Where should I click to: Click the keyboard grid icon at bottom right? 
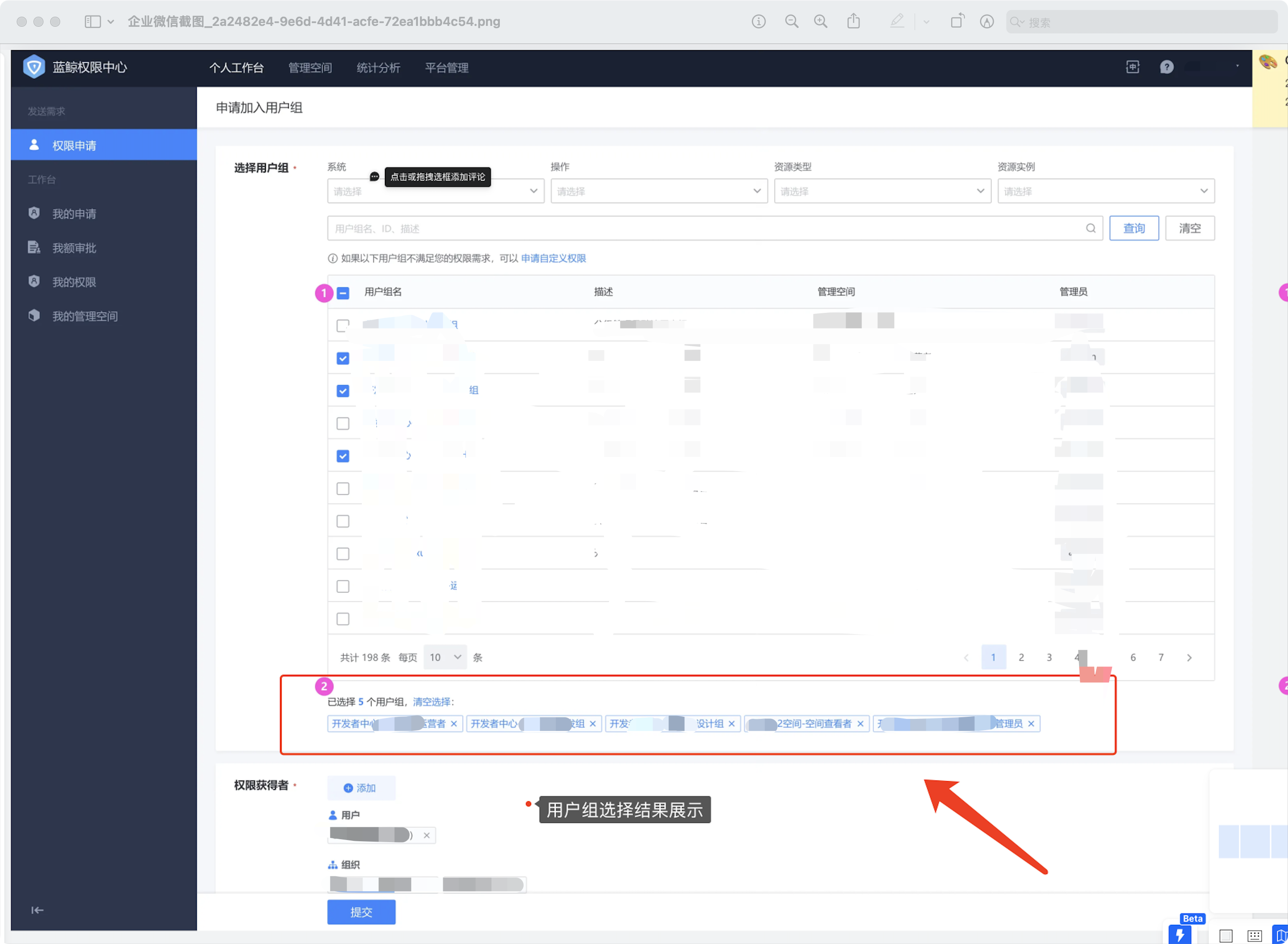pyautogui.click(x=1254, y=936)
